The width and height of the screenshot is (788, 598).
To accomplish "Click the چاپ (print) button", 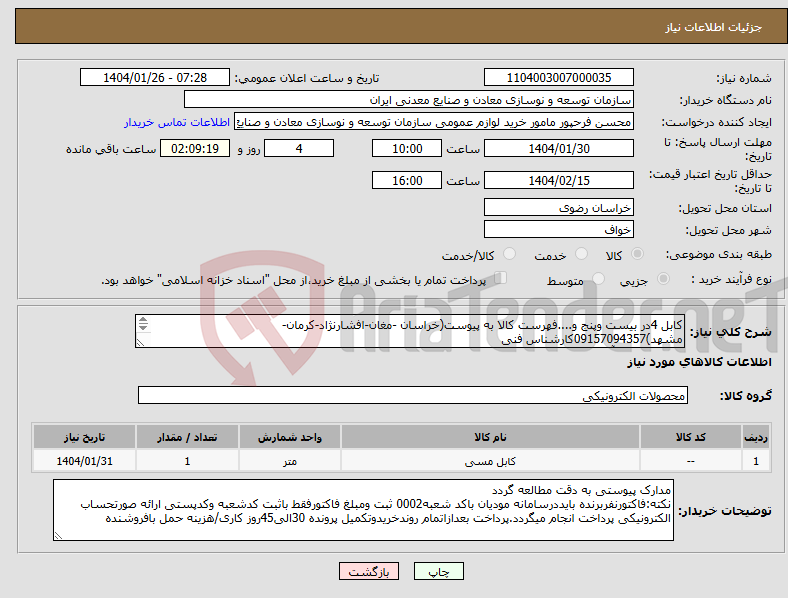I will (x=438, y=571).
